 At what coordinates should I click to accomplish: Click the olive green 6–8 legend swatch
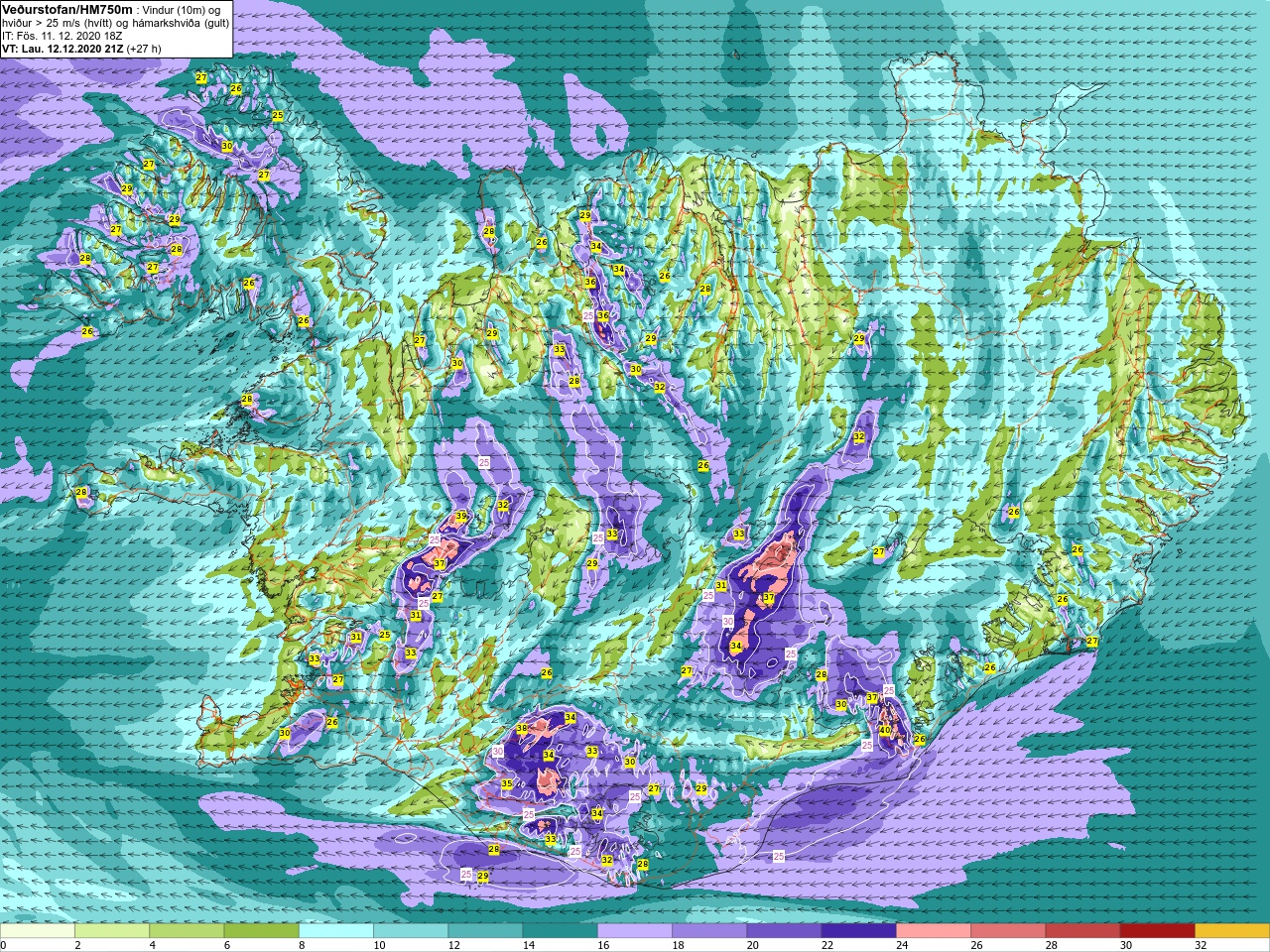tap(262, 931)
